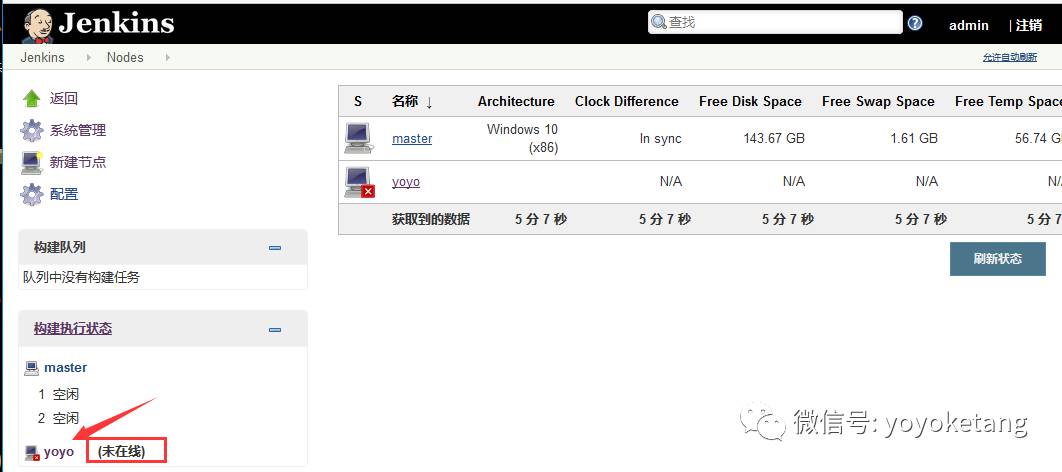Collapse the 构建队列 panel

tap(275, 248)
